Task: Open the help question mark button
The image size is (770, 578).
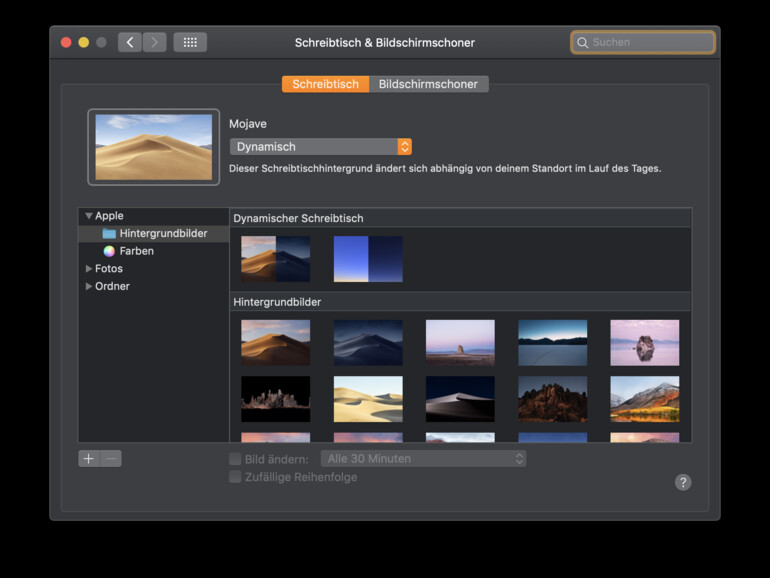Action: tap(683, 482)
